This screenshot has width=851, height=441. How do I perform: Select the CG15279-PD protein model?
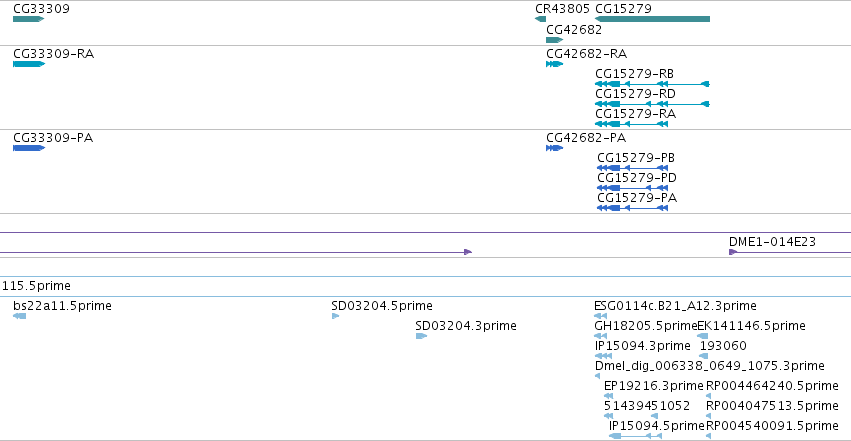coord(632,188)
